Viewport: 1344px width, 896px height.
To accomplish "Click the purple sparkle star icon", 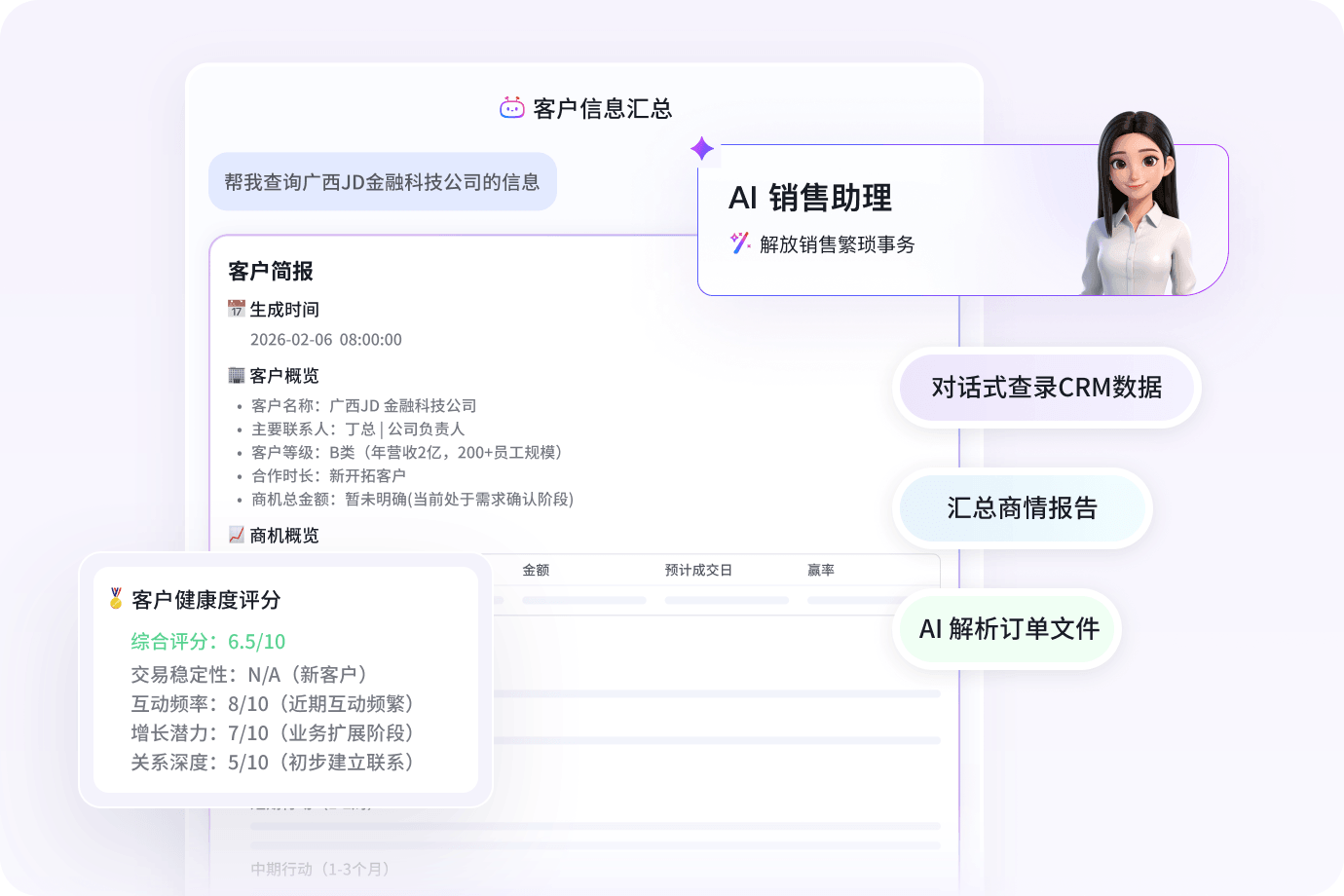I will tap(702, 149).
